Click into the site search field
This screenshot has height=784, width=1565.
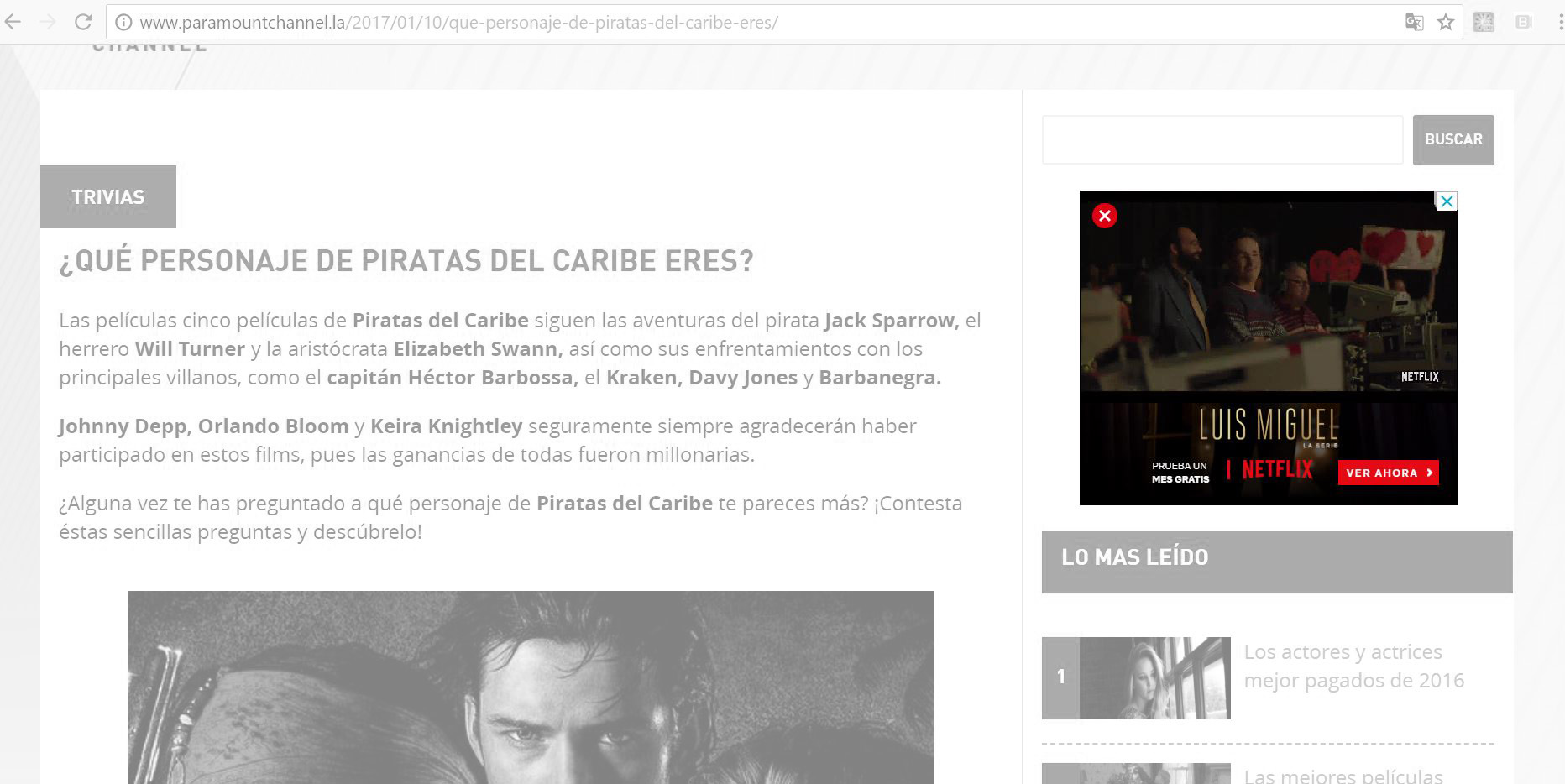tap(1222, 139)
